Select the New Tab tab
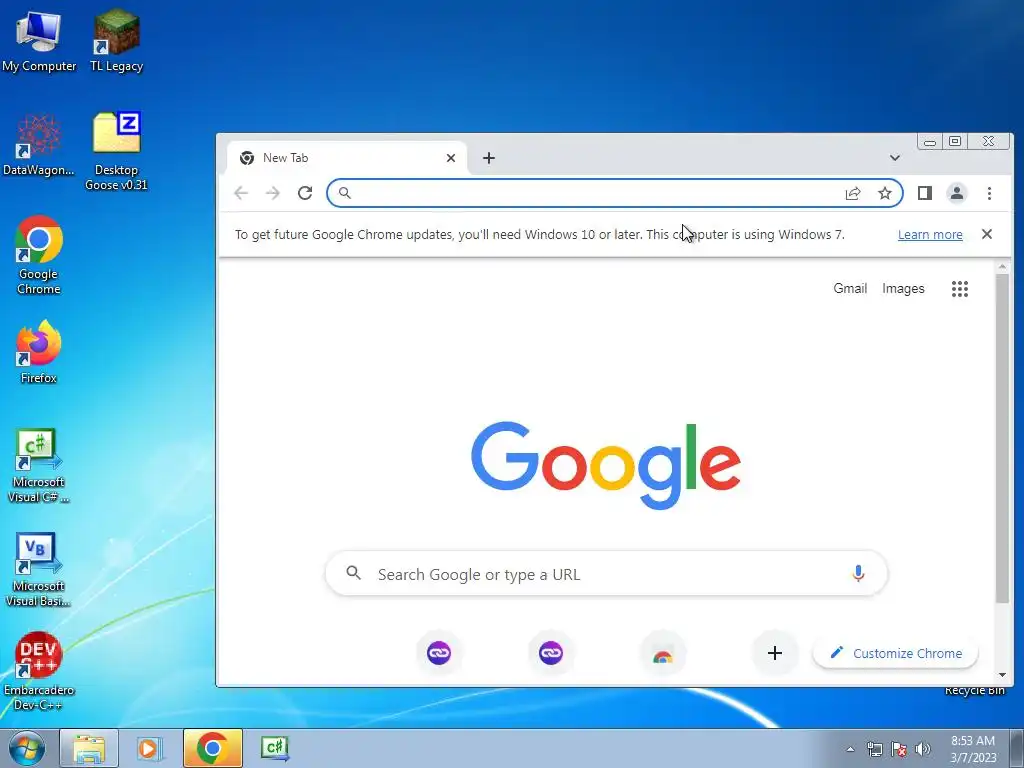Image resolution: width=1024 pixels, height=768 pixels. 347,158
